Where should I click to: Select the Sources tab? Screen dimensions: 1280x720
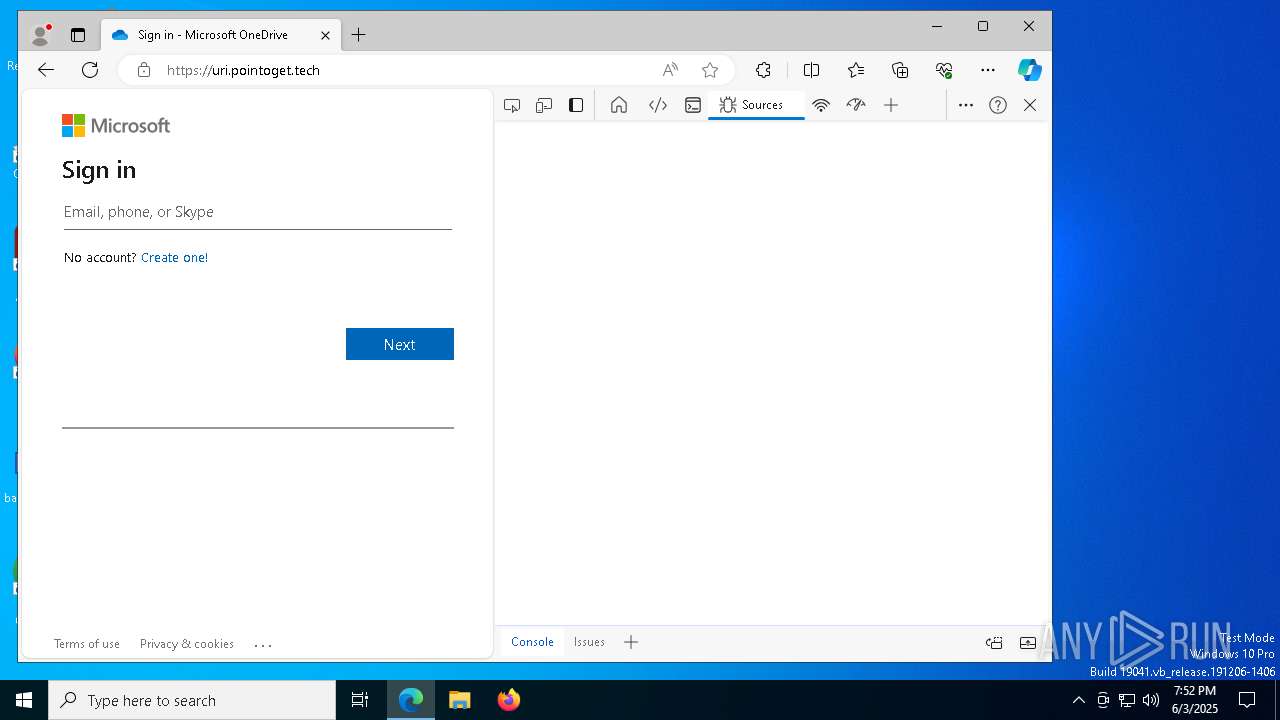click(x=756, y=105)
